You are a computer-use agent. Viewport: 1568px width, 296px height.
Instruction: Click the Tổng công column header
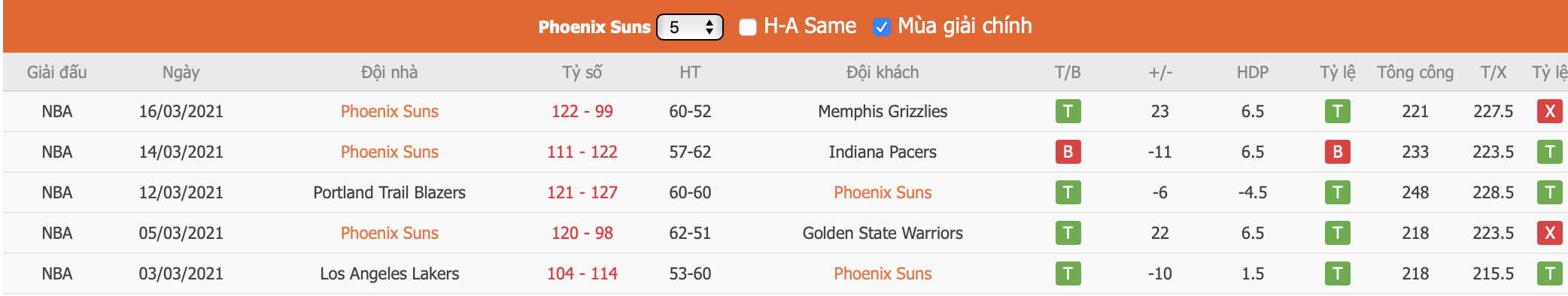point(1415,72)
